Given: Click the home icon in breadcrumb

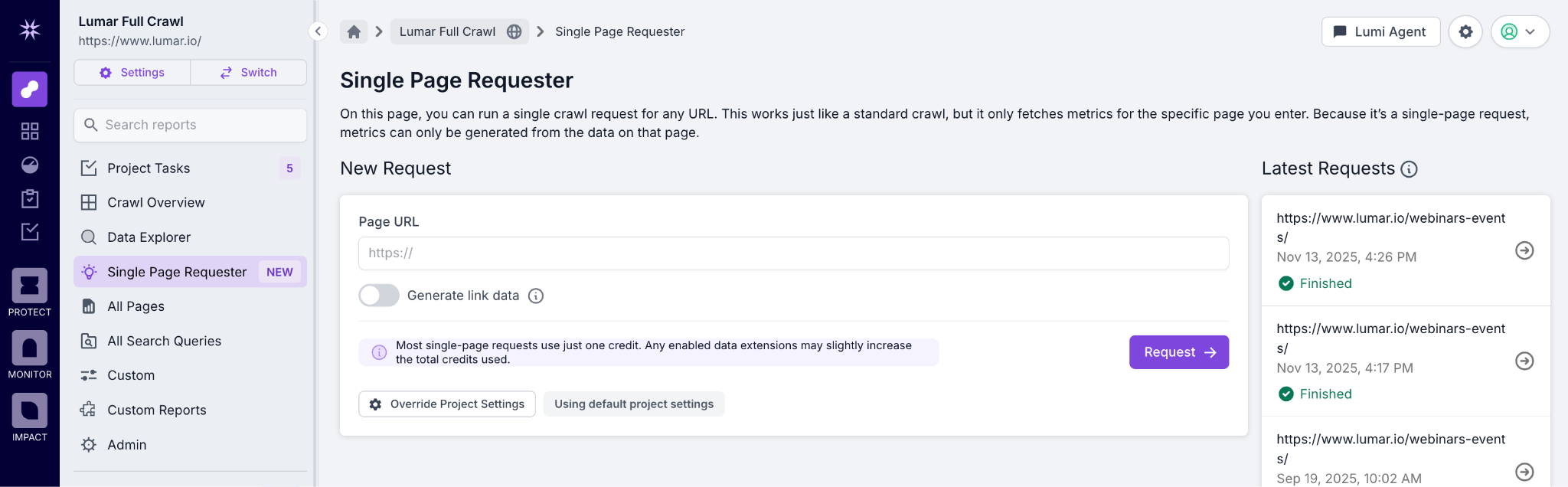Looking at the screenshot, I should tap(354, 31).
